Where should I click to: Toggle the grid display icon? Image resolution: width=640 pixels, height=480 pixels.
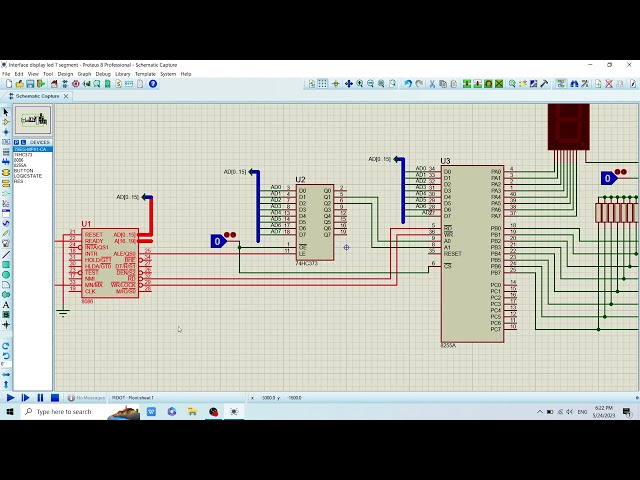322,84
